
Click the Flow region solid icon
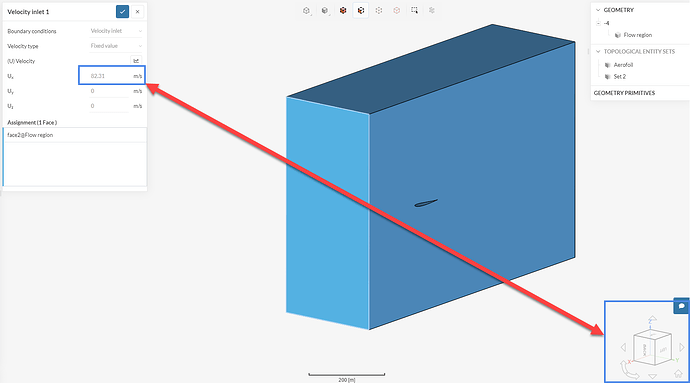pos(618,35)
